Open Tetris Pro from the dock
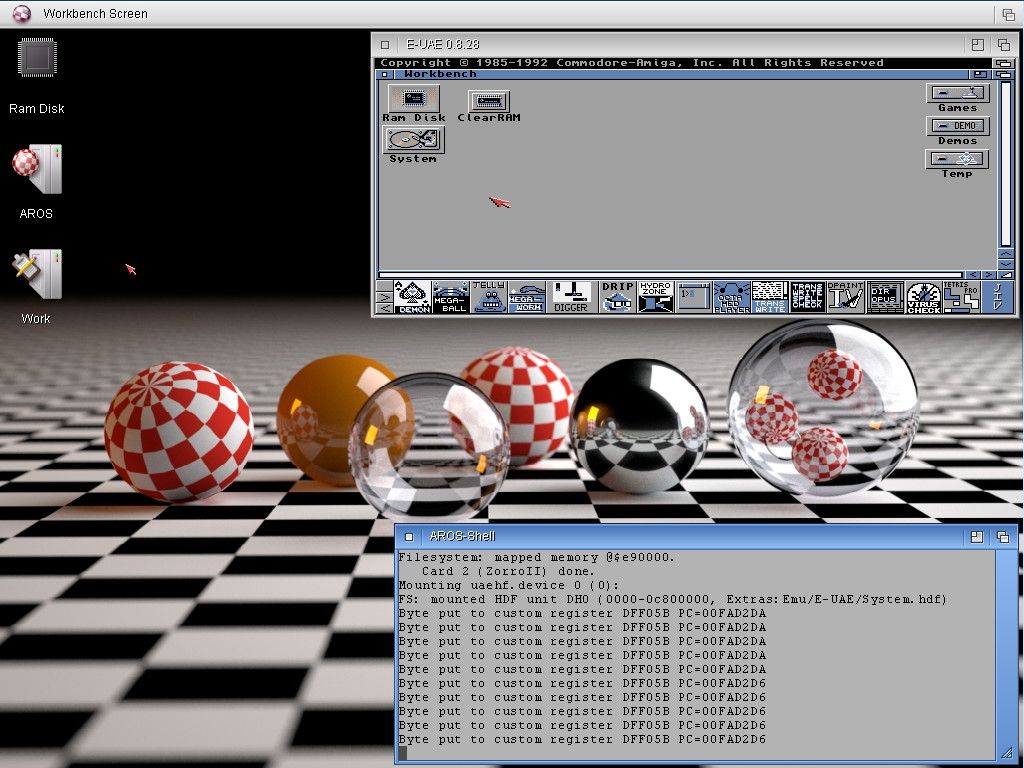The width and height of the screenshot is (1024, 768). (962, 297)
